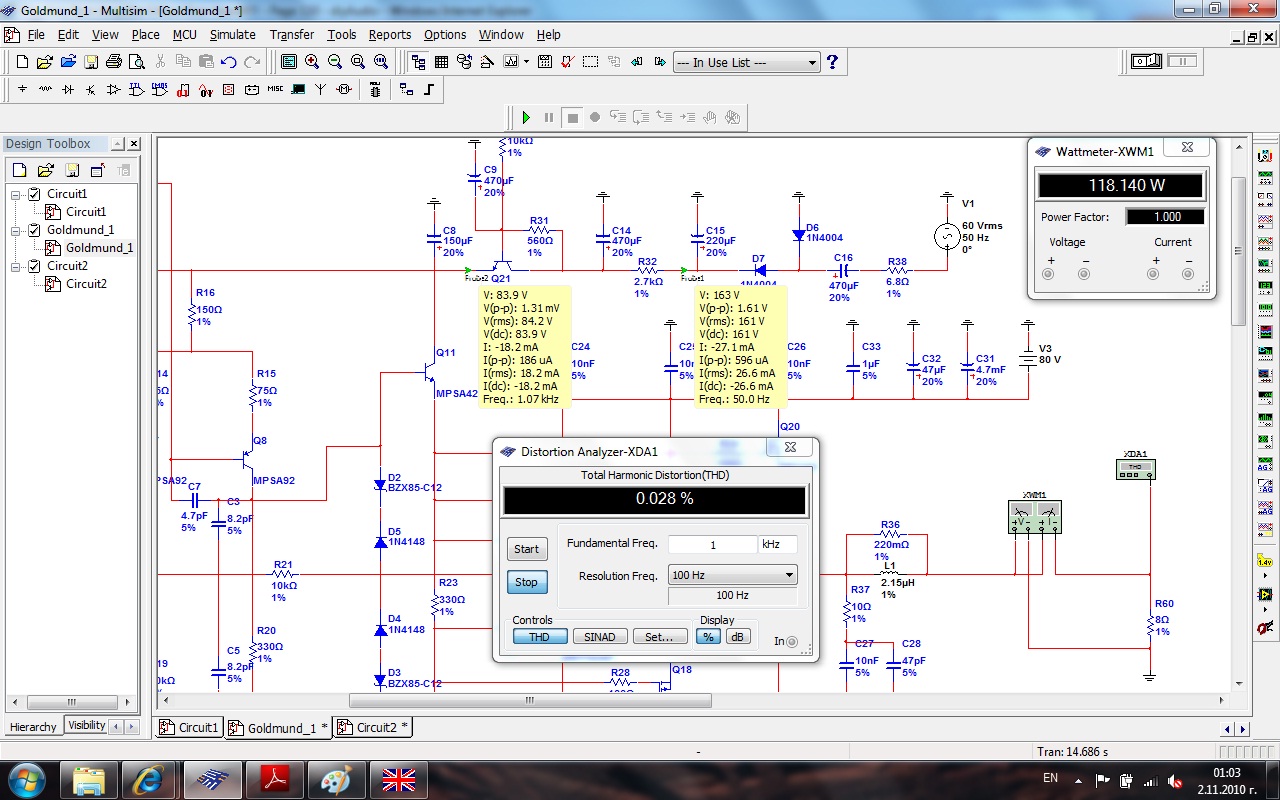Place a Diode component icon
1280x800 pixels.
(x=69, y=90)
